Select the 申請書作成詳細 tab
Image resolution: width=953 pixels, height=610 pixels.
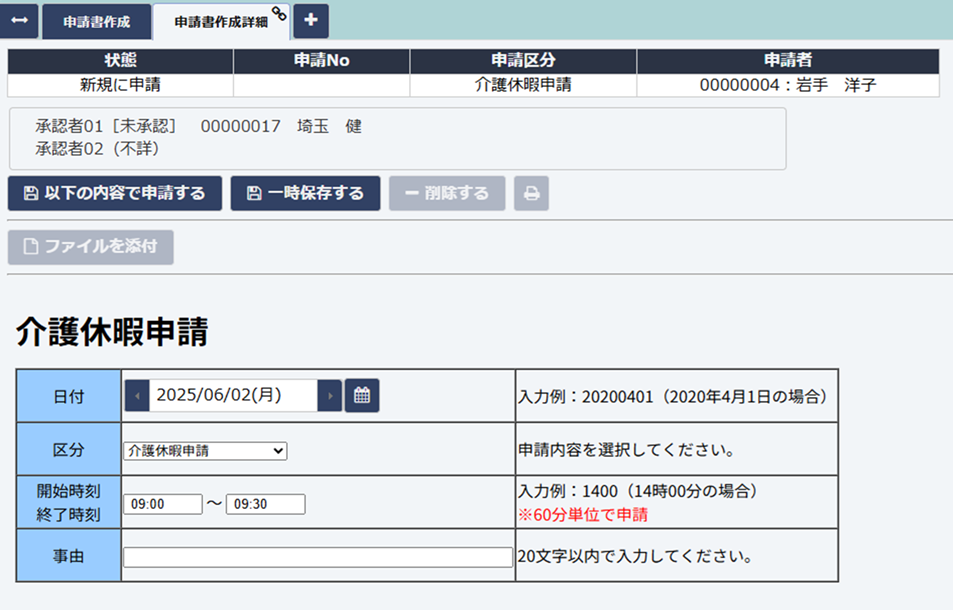220,21
